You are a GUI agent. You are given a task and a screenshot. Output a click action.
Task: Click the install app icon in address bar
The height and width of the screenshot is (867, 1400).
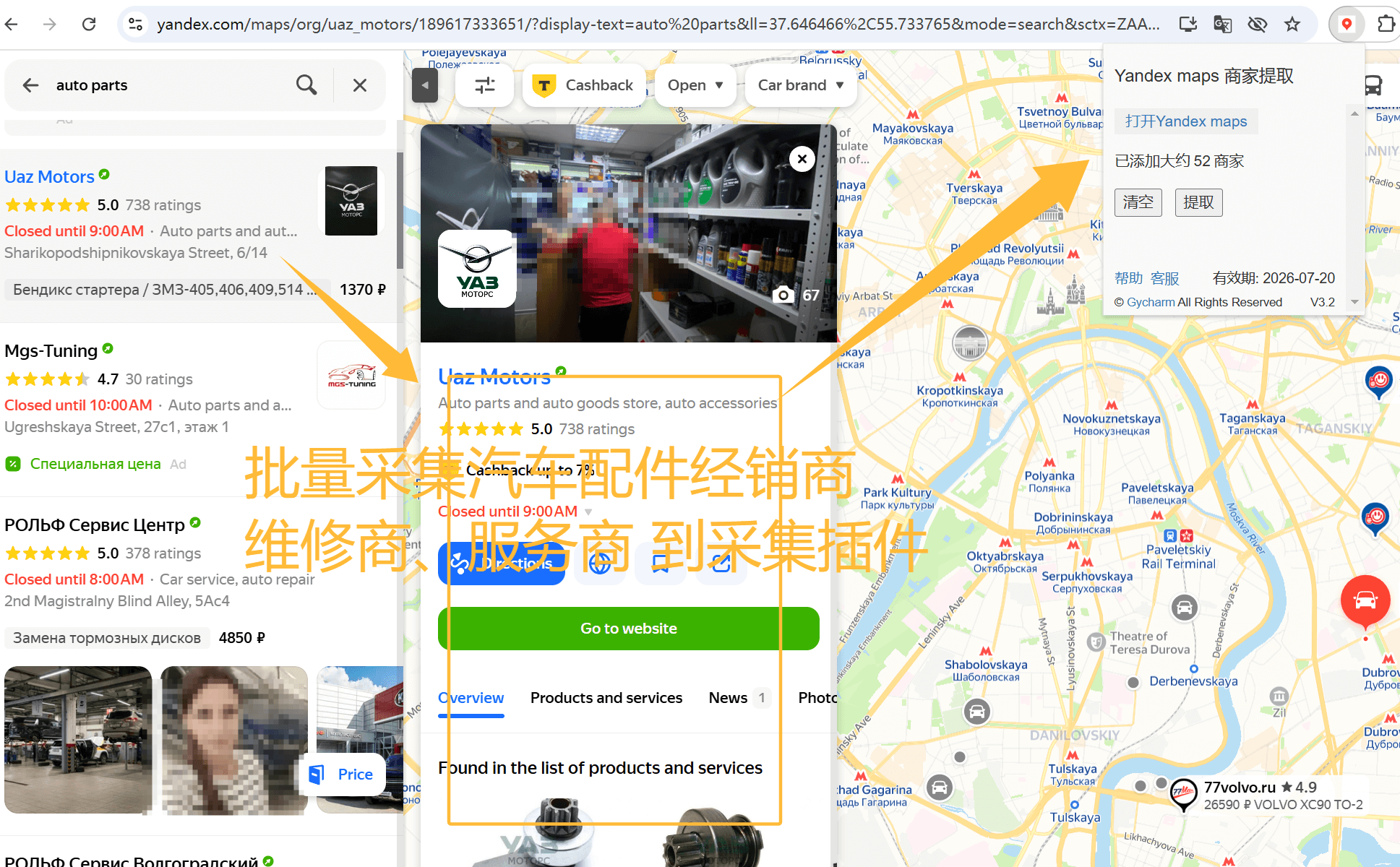[1188, 24]
